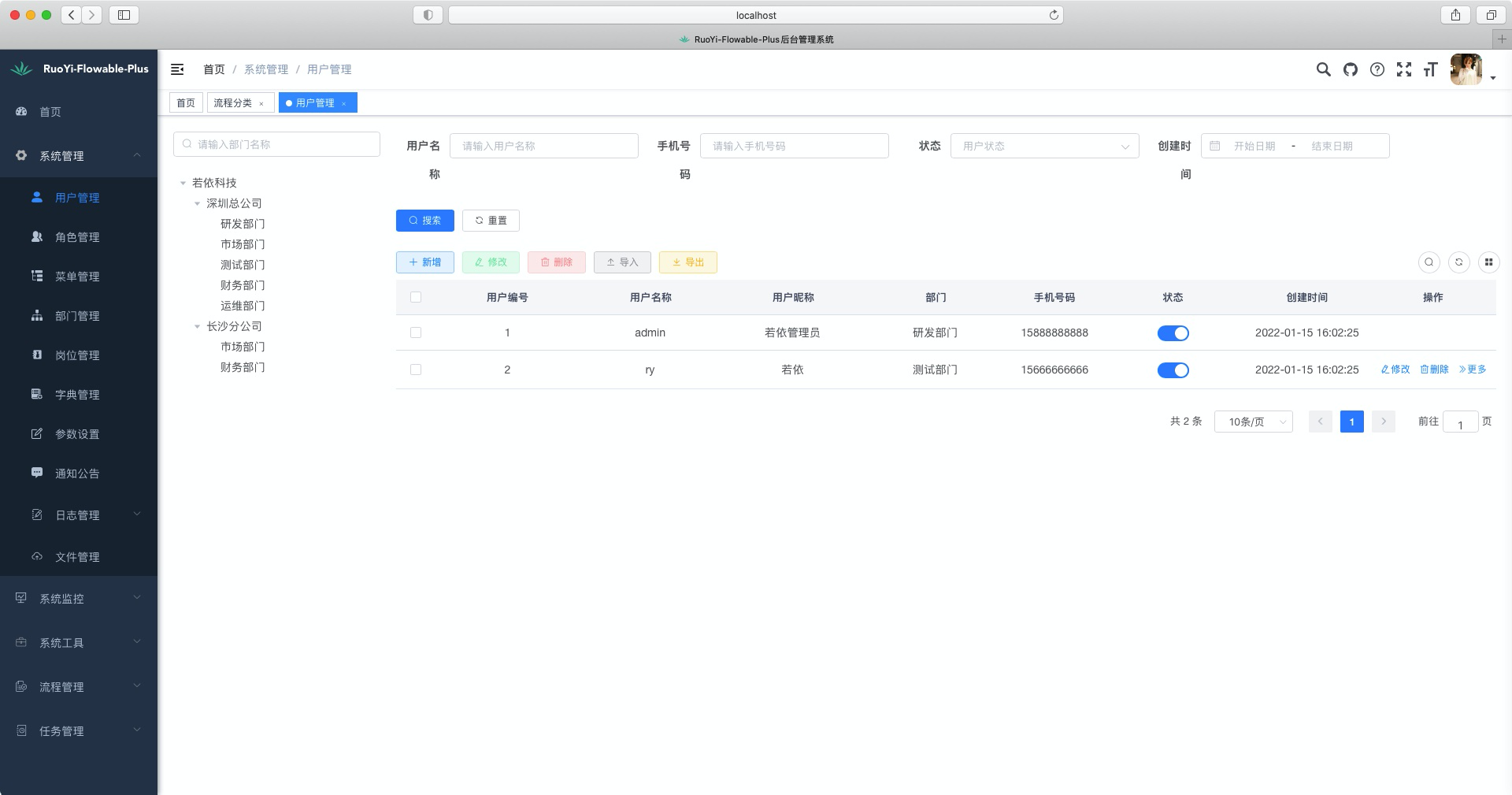Select 研发部门 under 深圳总公司
The image size is (1512, 795).
[243, 224]
